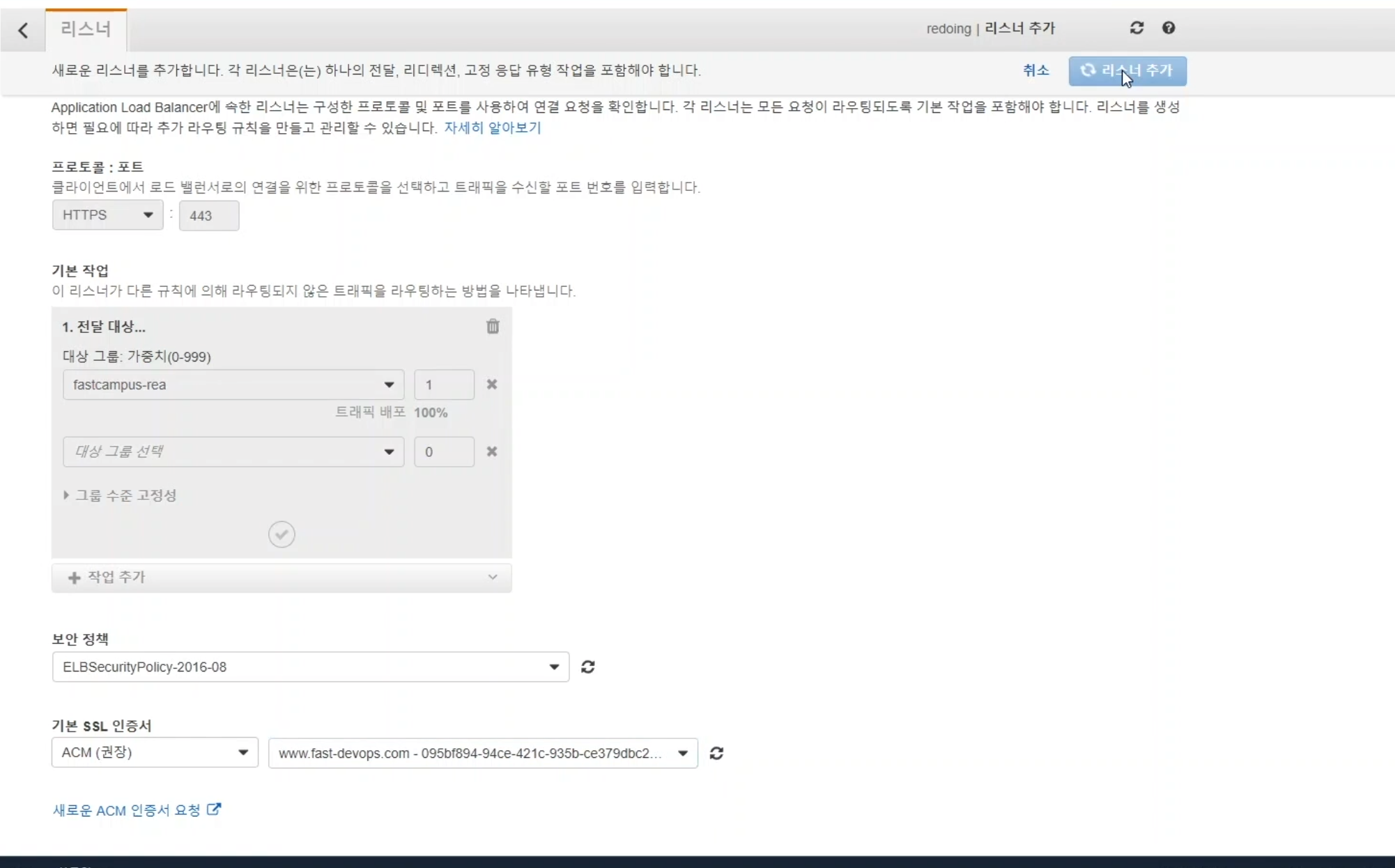Remove fastcampus-rea target group with X

pos(492,385)
